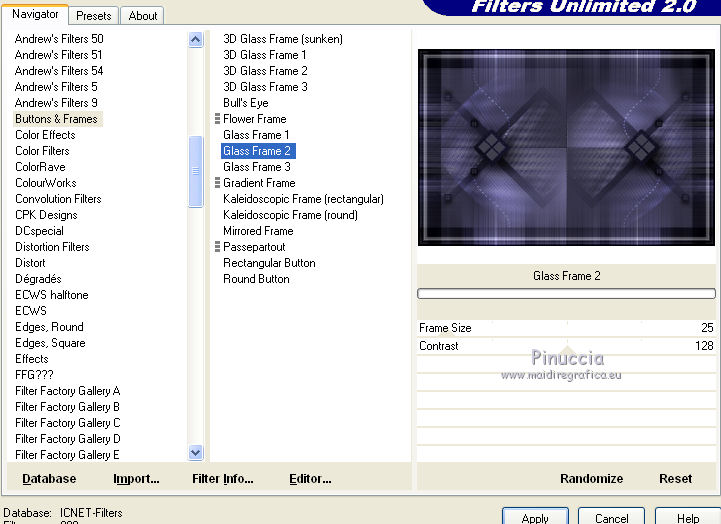This screenshot has width=721, height=524.
Task: Select the 3D Glass Frame (sunken) filter
Action: click(283, 39)
